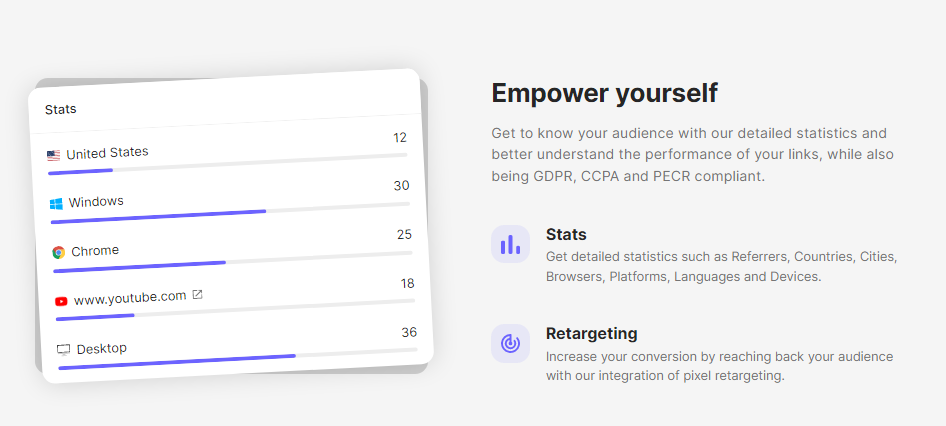Open the www.youtube.com referrer link
Image resolution: width=946 pixels, height=426 pixels.
pyautogui.click(x=130, y=297)
